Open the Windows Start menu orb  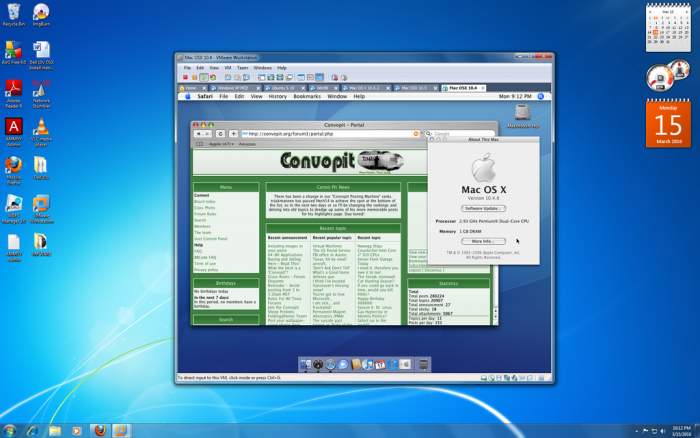pos(9,430)
